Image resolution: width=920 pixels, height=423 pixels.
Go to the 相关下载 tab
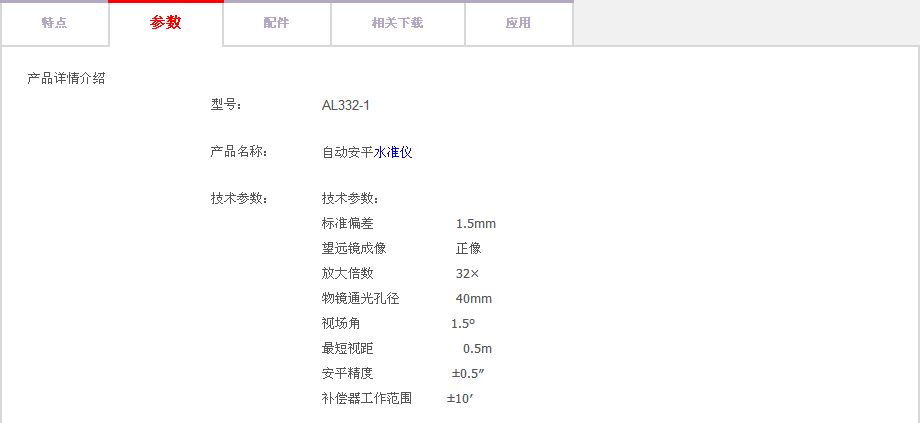tap(397, 23)
